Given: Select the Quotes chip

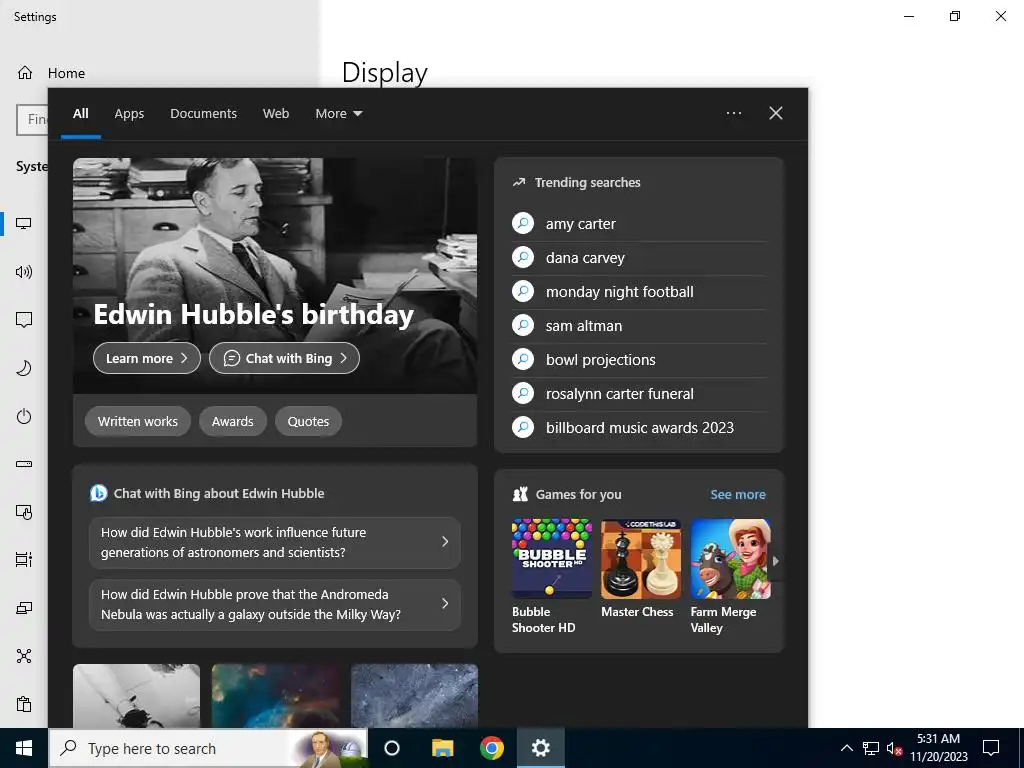Looking at the screenshot, I should [x=308, y=422].
